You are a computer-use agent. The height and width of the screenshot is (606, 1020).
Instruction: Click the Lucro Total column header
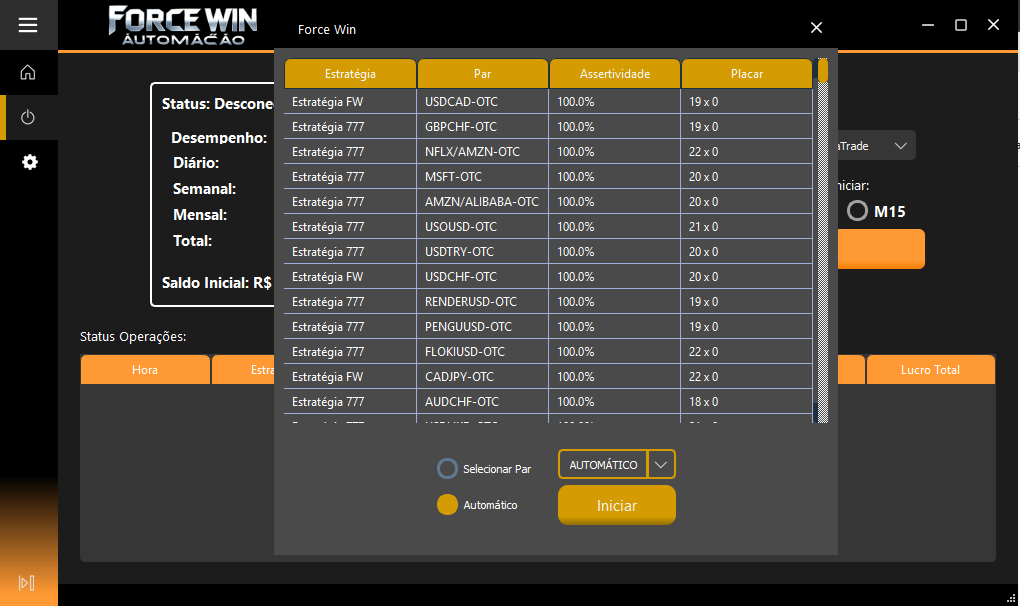(x=930, y=370)
